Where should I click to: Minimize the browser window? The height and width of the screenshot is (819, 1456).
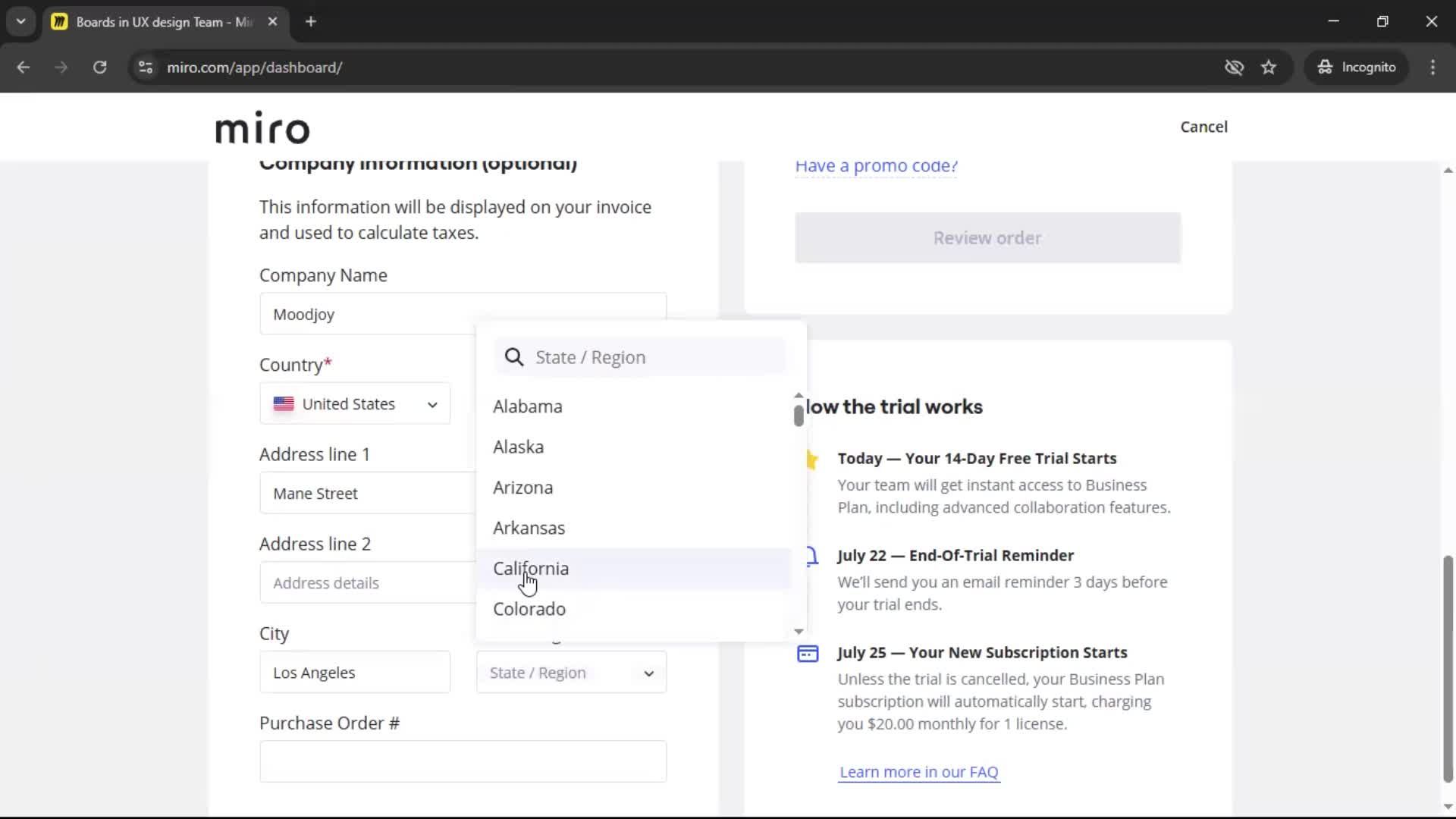[1334, 21]
